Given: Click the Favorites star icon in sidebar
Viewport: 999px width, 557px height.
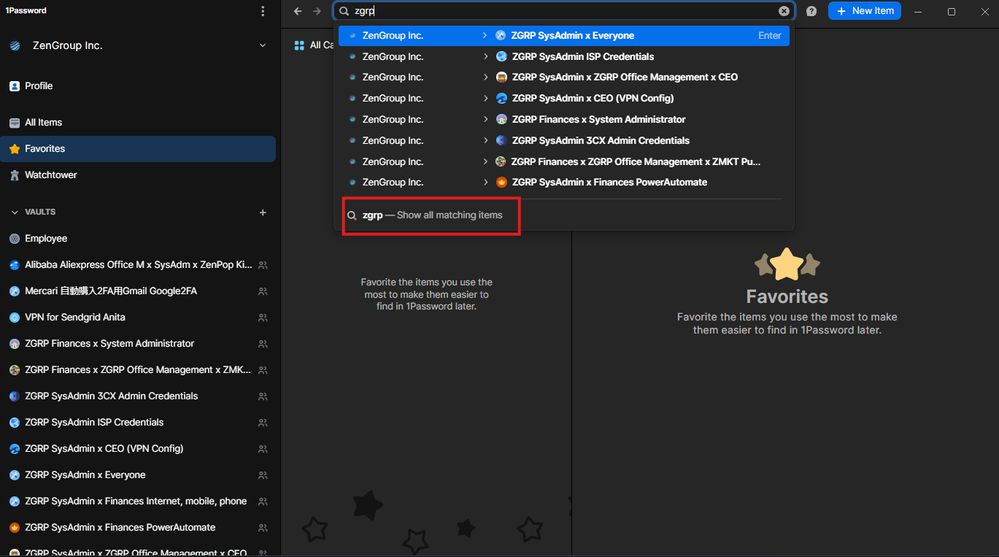Looking at the screenshot, I should (x=15, y=148).
